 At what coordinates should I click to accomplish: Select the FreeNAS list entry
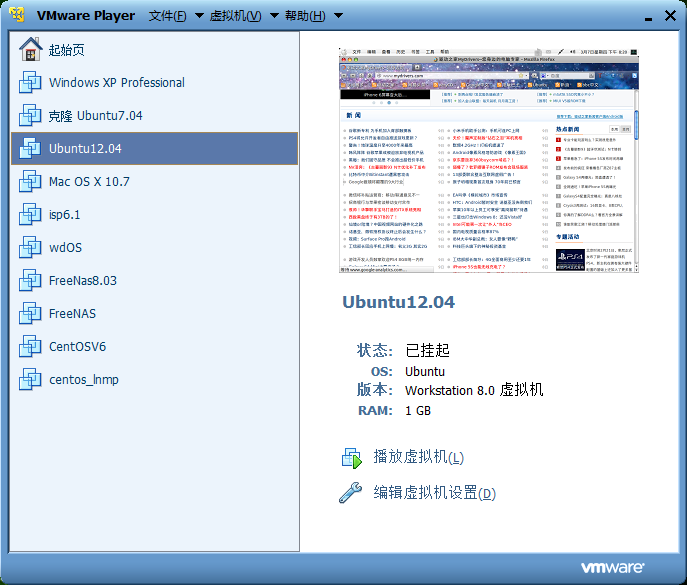(72, 314)
